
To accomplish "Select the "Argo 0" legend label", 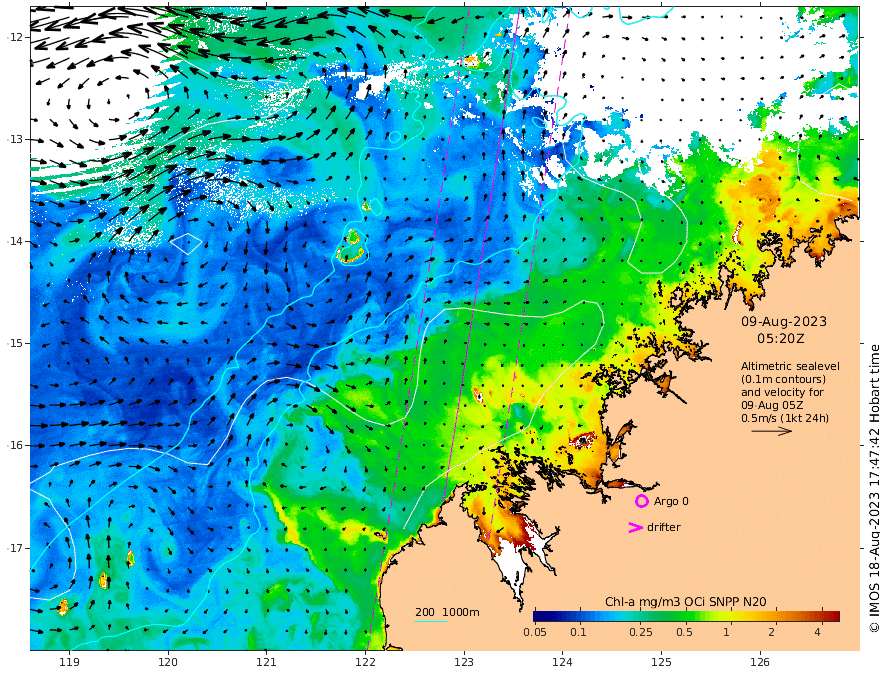I will pos(671,501).
